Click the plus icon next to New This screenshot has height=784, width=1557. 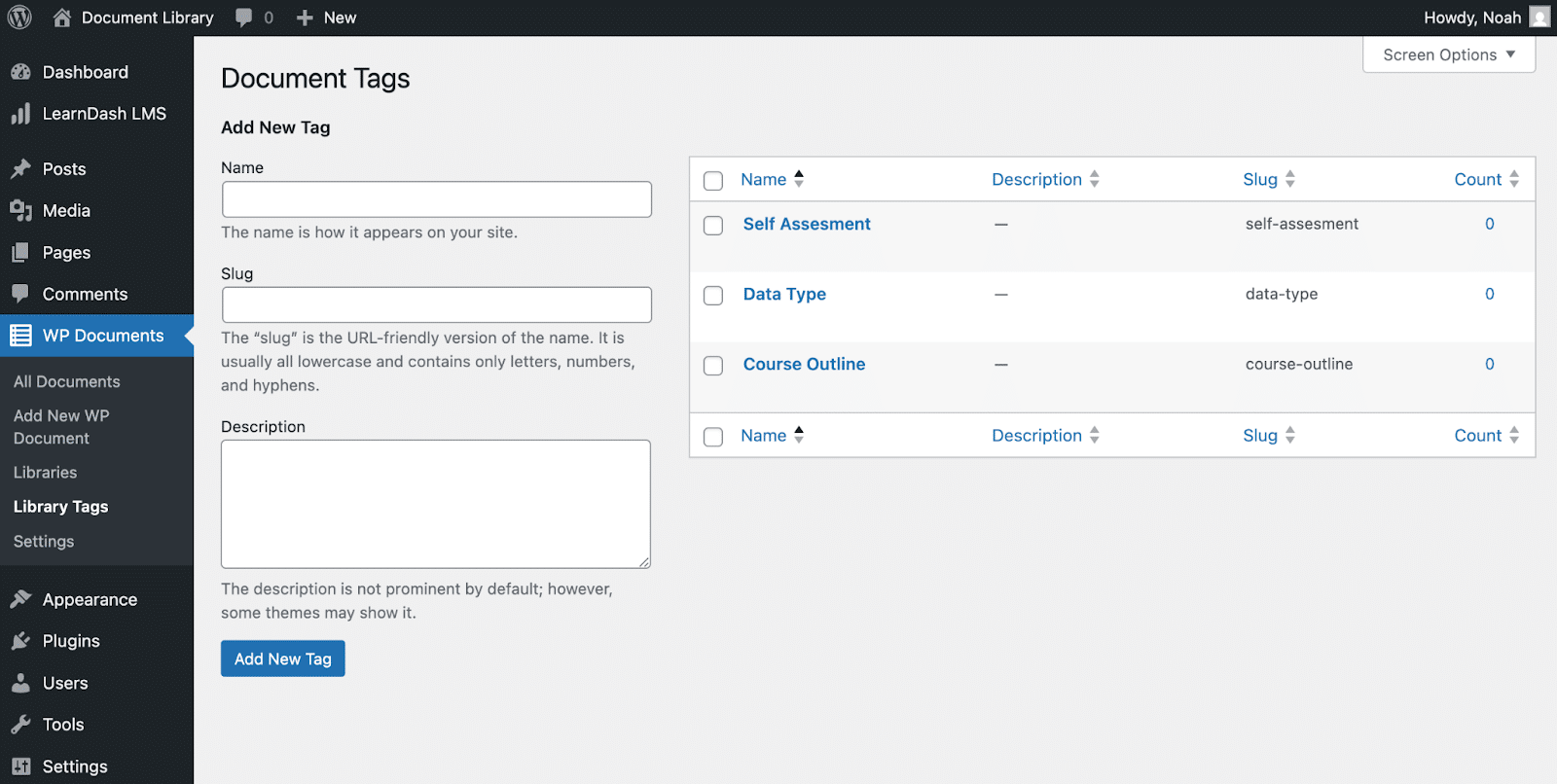point(305,18)
